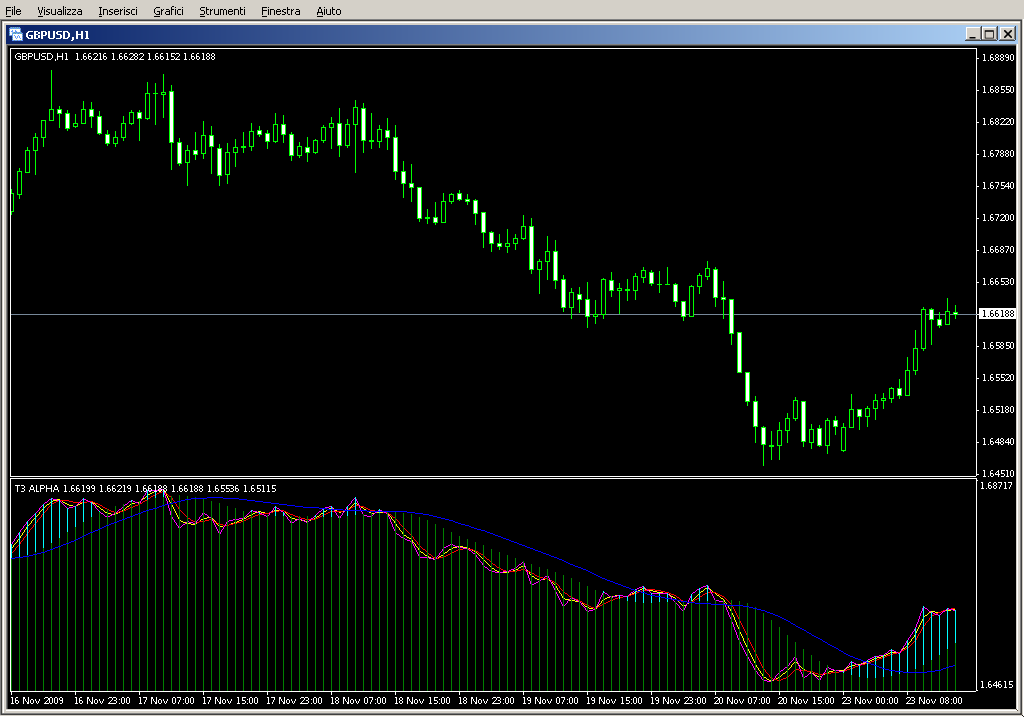Click the 18 Nov 15:00 time label
Viewport: 1024px width, 717px height.
422,701
